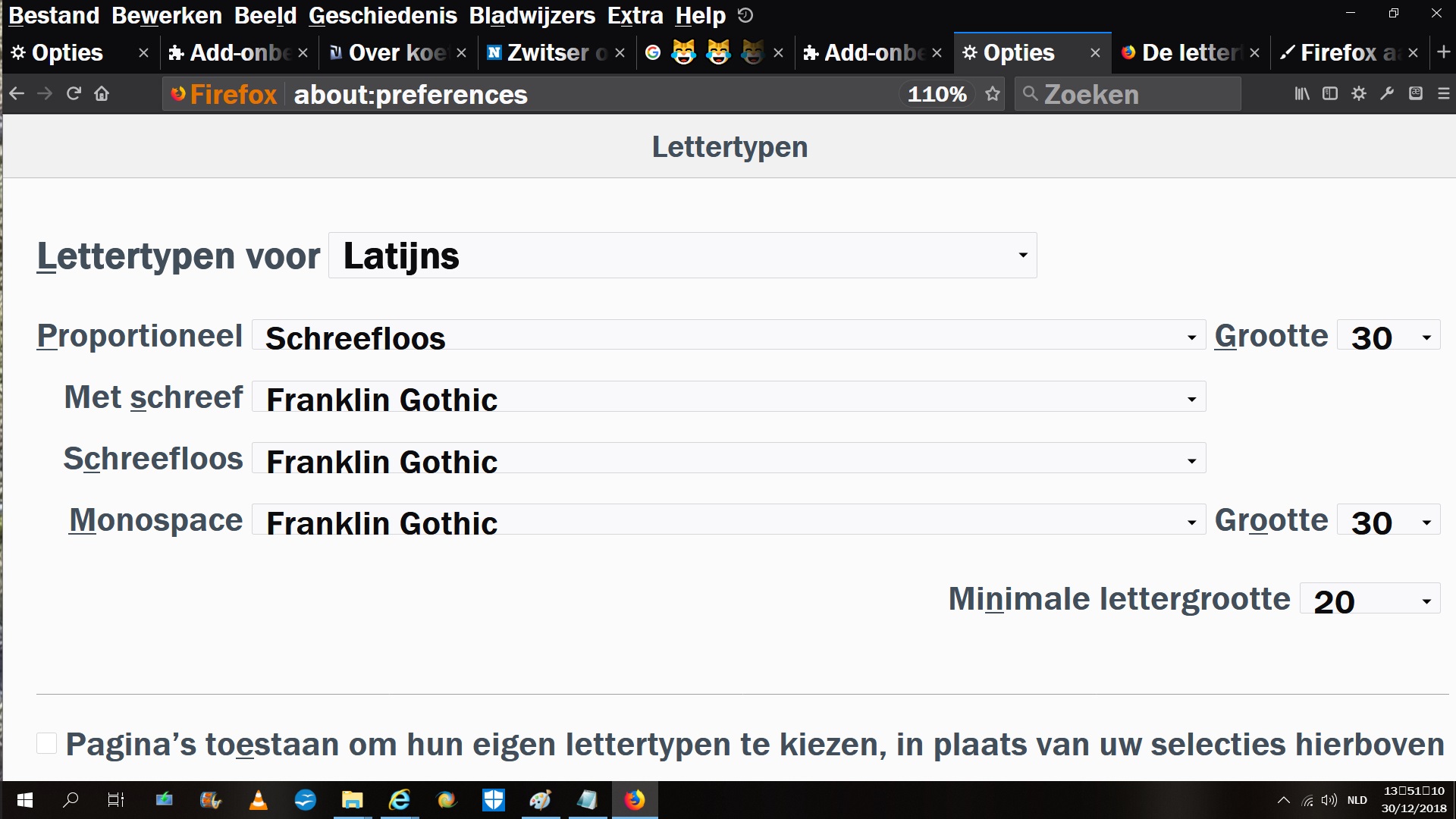Toggle the sidebar view icon
The height and width of the screenshot is (819, 1456).
pyautogui.click(x=1330, y=94)
